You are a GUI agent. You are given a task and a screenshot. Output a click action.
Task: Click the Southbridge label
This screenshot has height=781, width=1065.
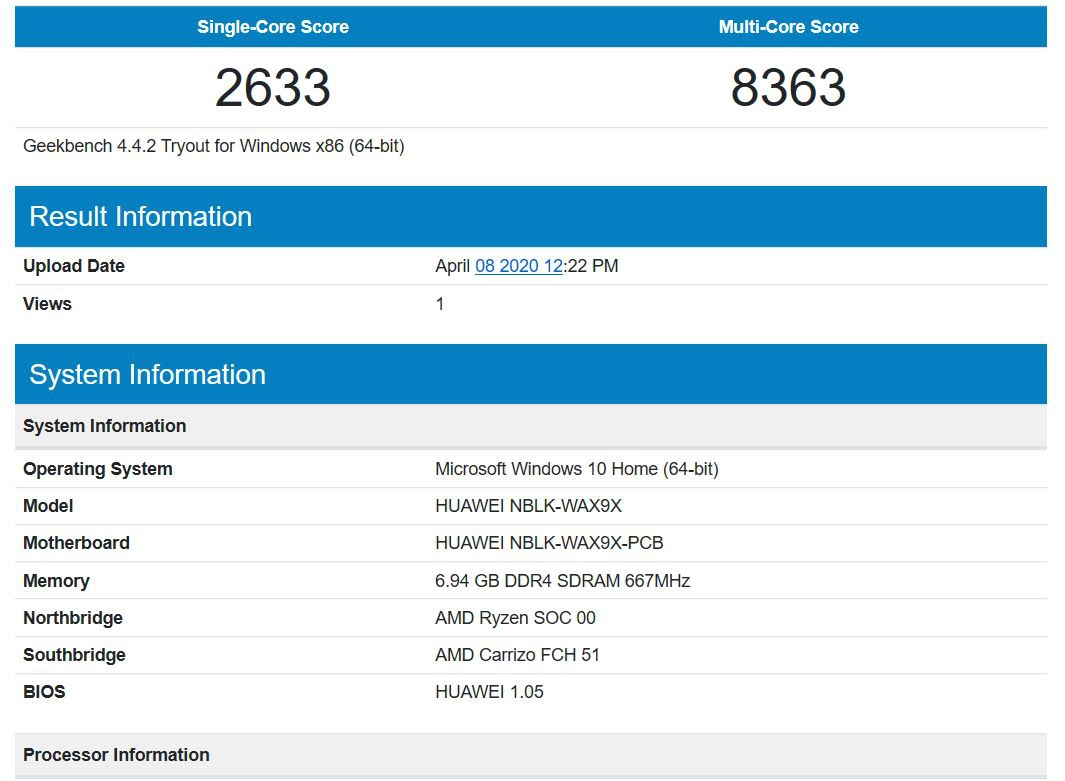click(x=75, y=655)
